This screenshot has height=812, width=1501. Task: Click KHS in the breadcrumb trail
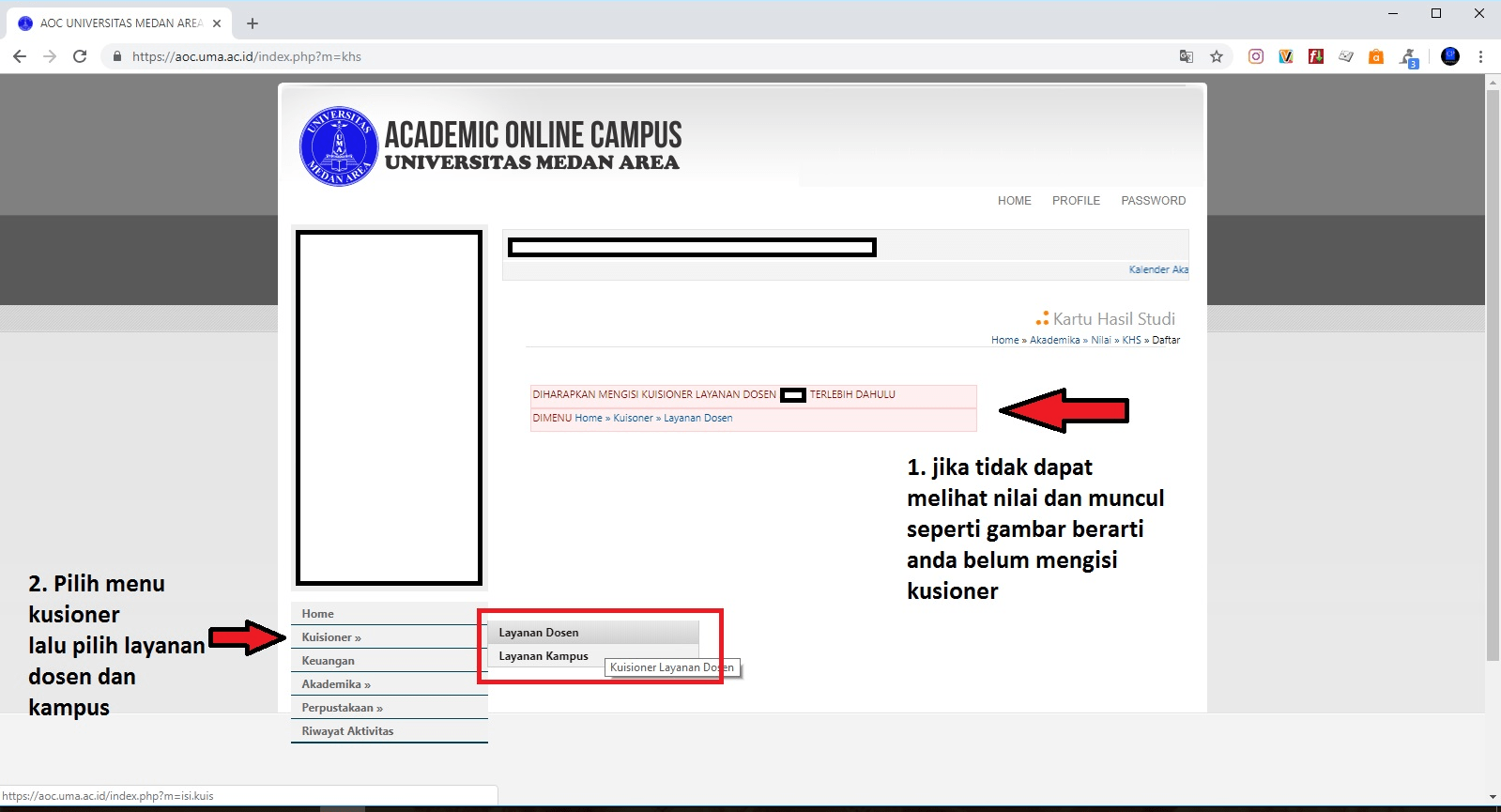coord(1131,340)
